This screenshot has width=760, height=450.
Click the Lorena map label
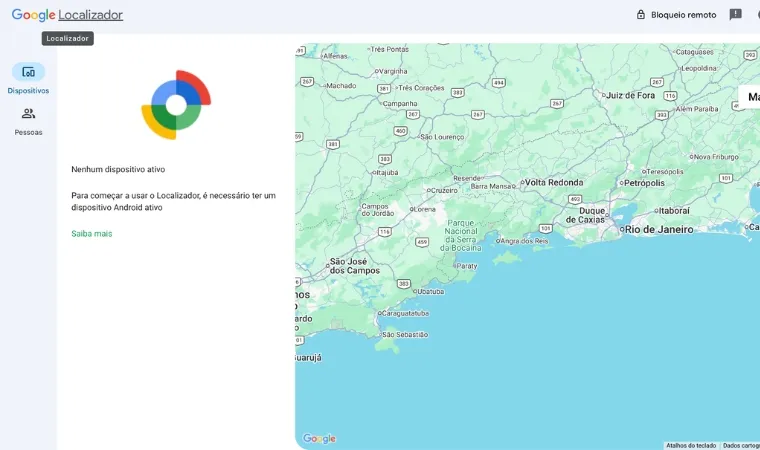click(425, 209)
